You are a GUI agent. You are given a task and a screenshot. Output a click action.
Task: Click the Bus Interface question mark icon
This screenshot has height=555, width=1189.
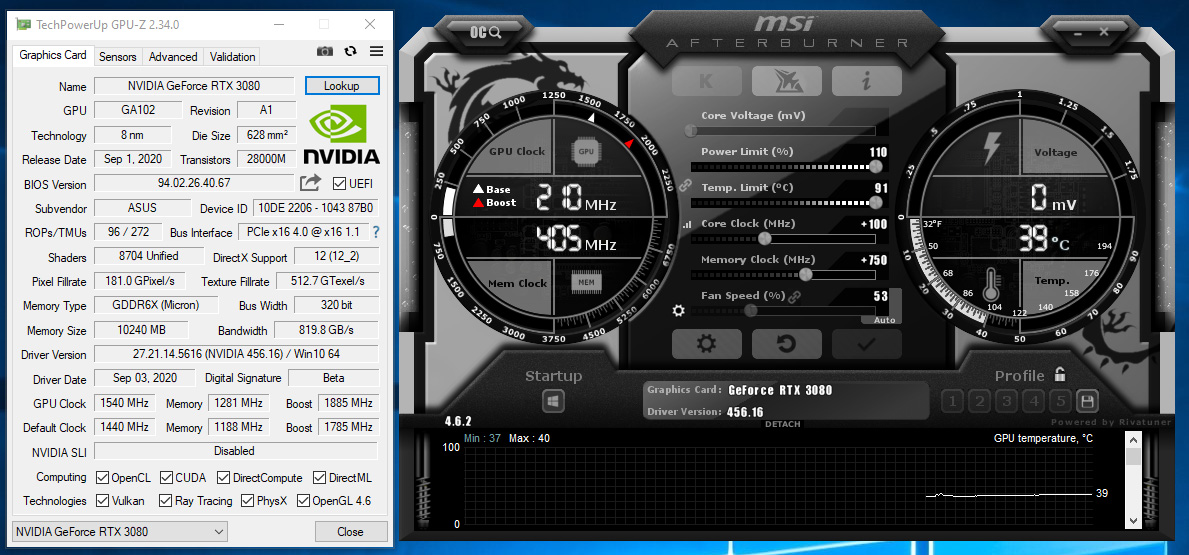[375, 232]
